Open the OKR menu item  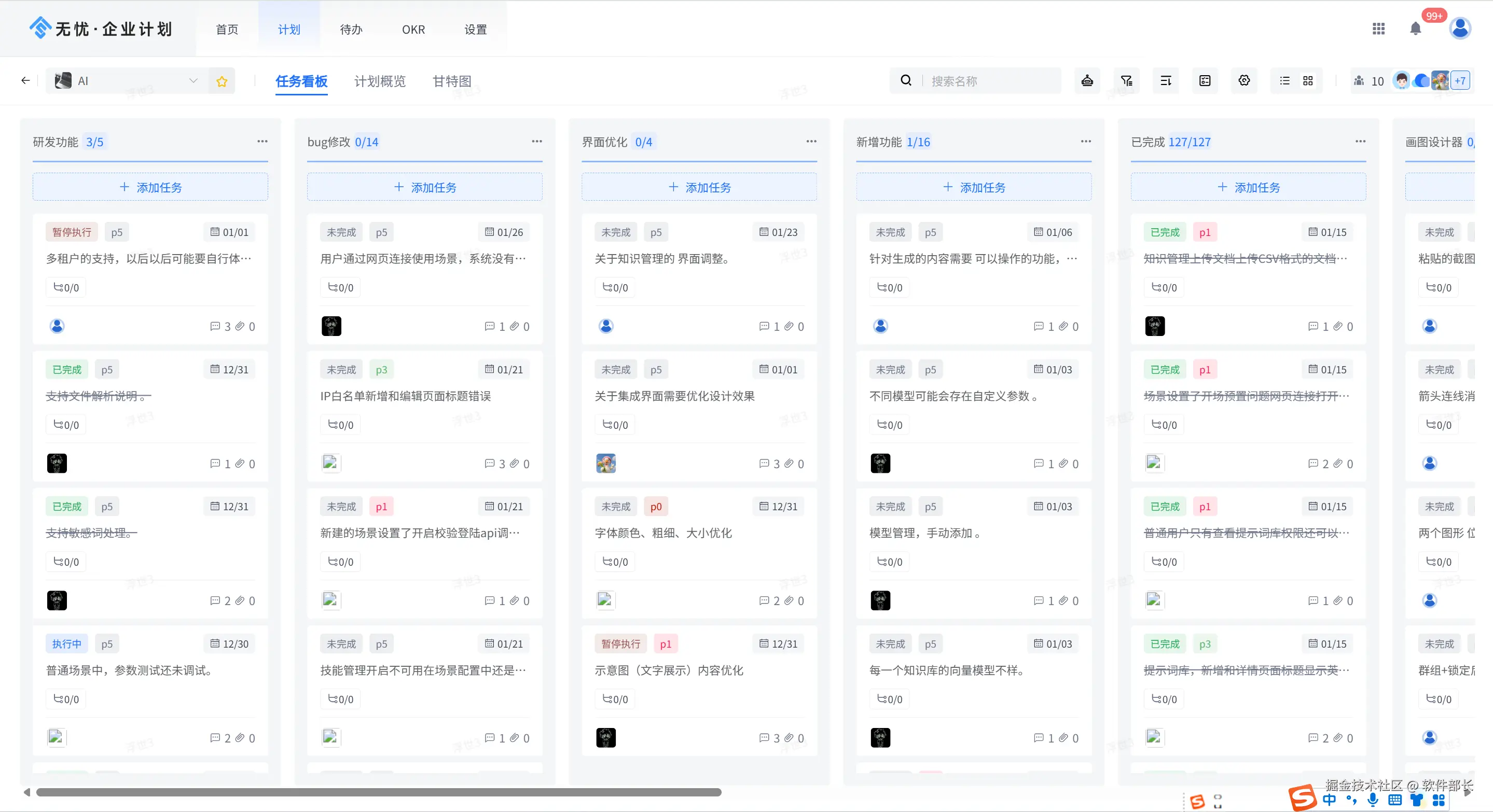[x=413, y=30]
